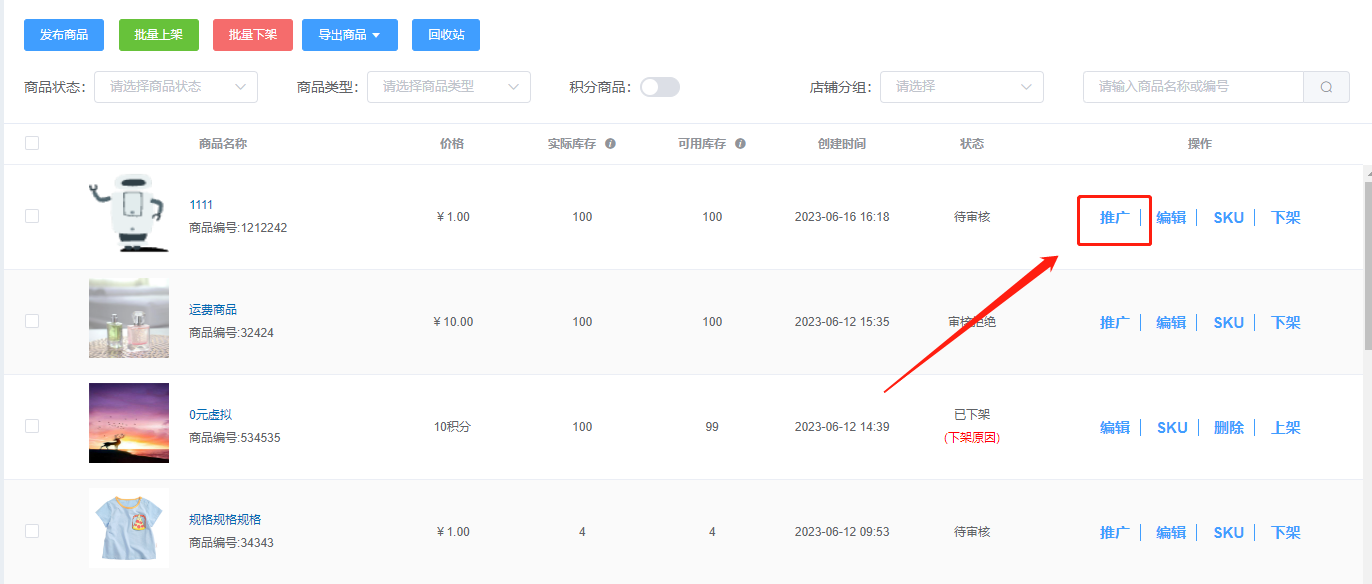The width and height of the screenshot is (1372, 584).
Task: Tick checkbox for product 0元虚拟
Action: click(32, 426)
